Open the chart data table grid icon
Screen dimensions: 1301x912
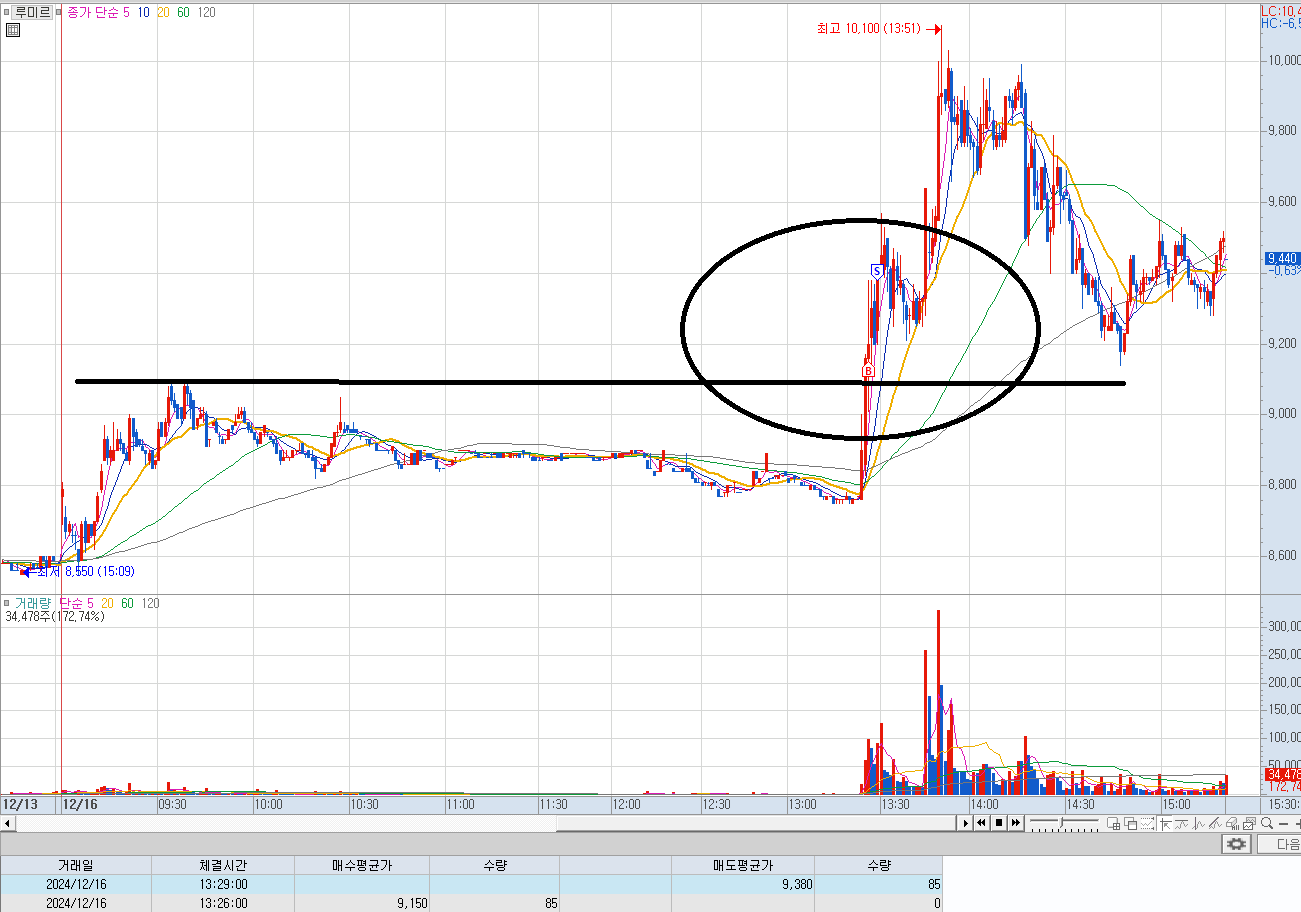[x=13, y=30]
